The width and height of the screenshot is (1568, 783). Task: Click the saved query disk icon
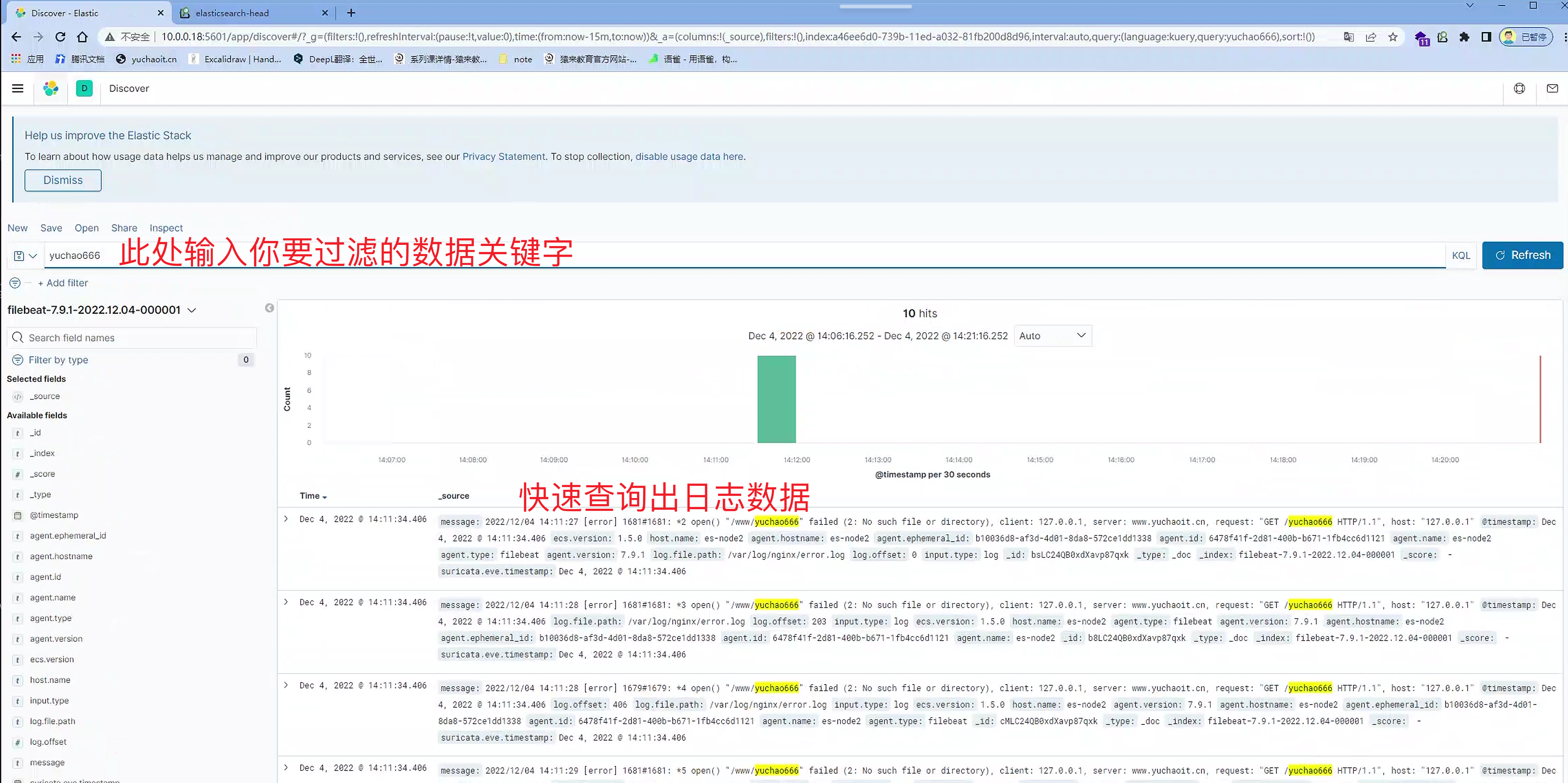point(19,256)
